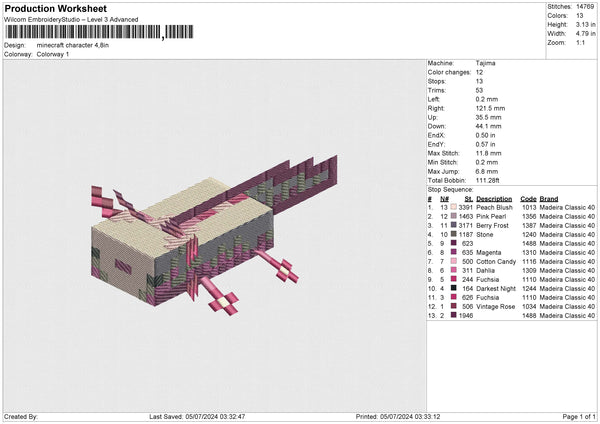Click the barcode under the worksheet title

point(99,32)
